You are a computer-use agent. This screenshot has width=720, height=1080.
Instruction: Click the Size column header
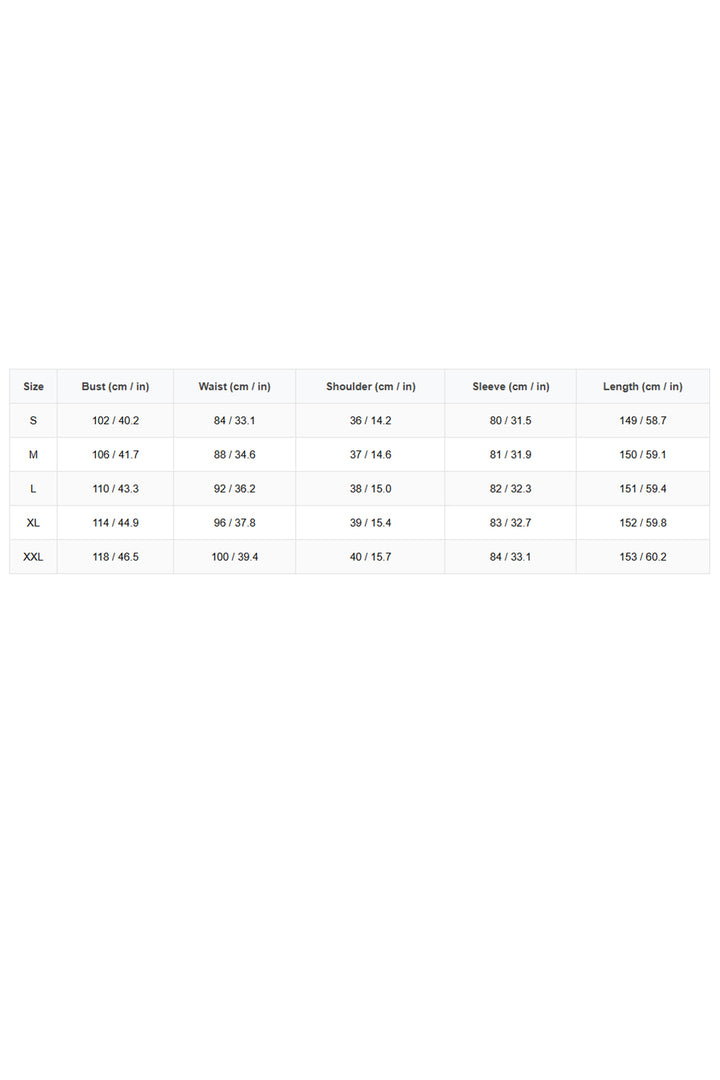coord(33,386)
